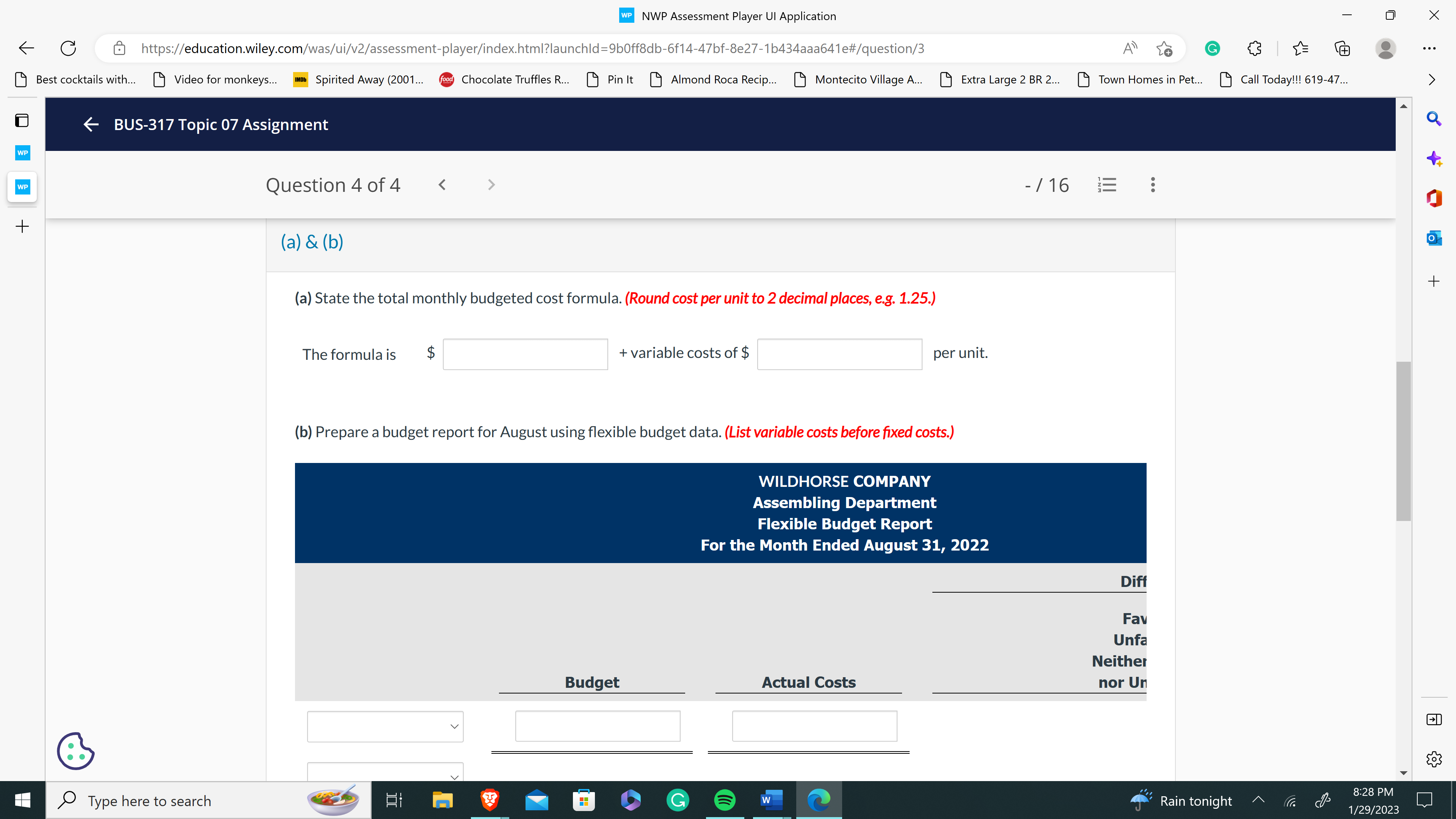The height and width of the screenshot is (819, 1456).
Task: Click the browser refresh button
Action: point(68,49)
